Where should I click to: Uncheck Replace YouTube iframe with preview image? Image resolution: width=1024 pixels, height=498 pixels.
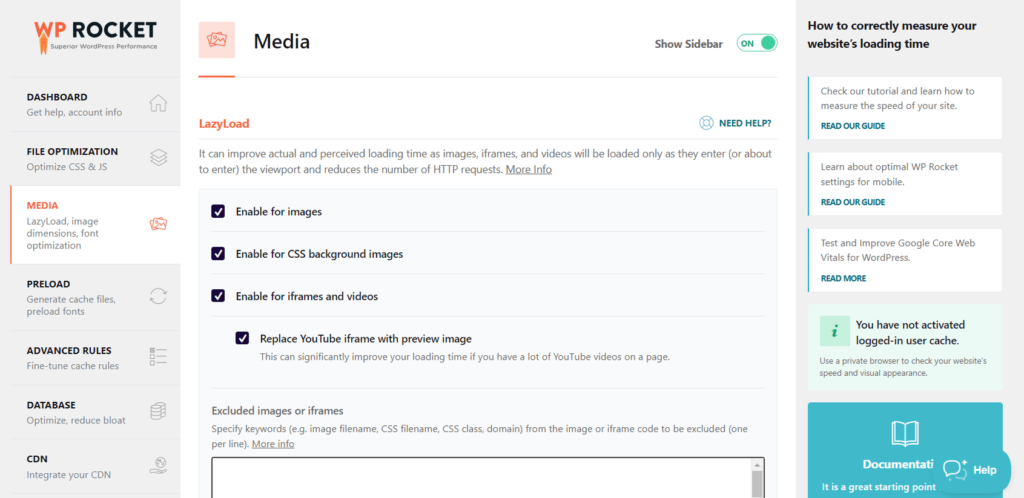coord(242,338)
